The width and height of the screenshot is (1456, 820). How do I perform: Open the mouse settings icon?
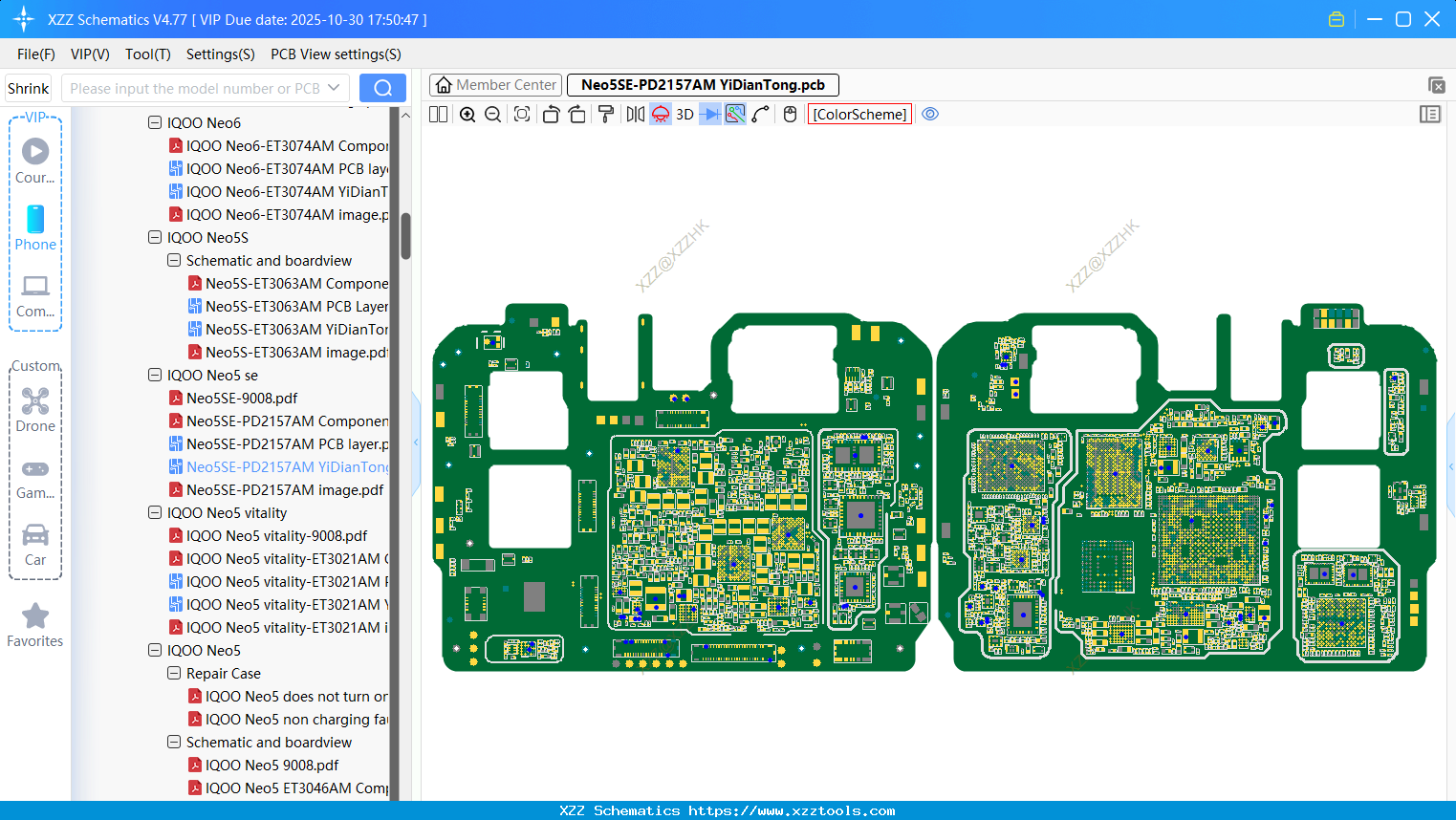790,115
